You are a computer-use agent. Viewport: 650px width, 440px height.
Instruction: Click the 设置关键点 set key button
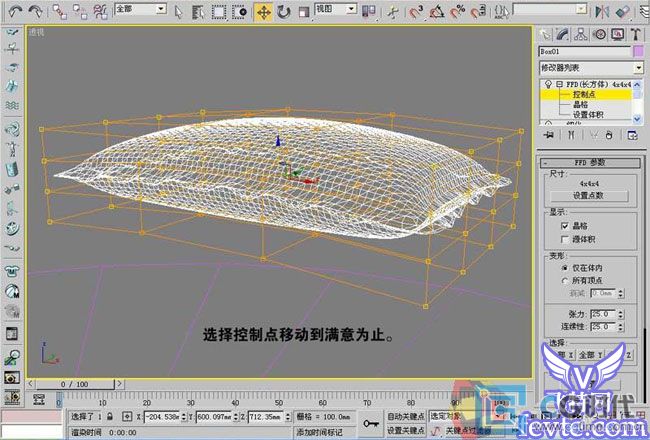pyautogui.click(x=405, y=430)
